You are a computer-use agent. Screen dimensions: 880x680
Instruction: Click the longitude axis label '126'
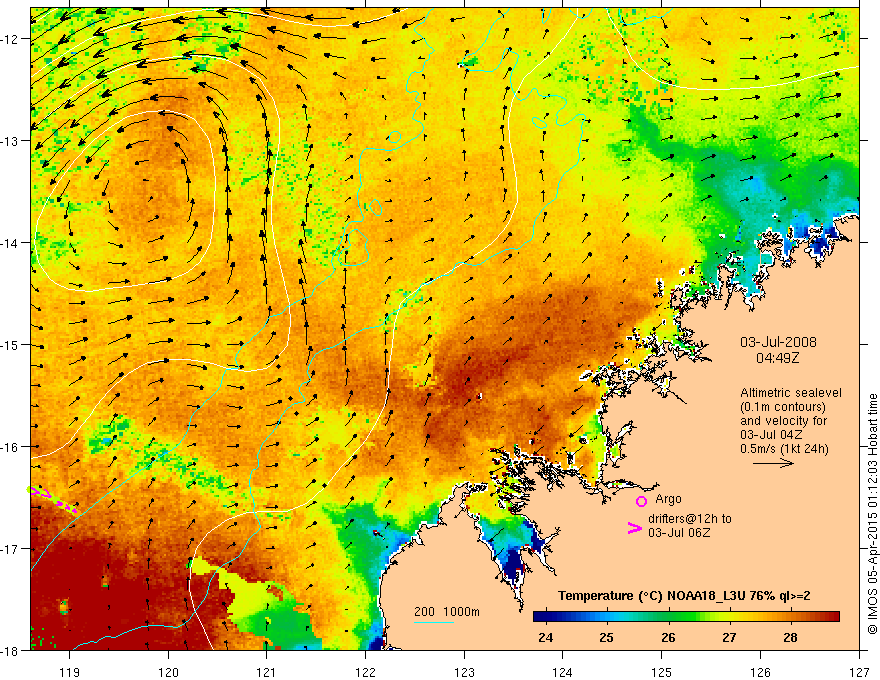[x=760, y=672]
